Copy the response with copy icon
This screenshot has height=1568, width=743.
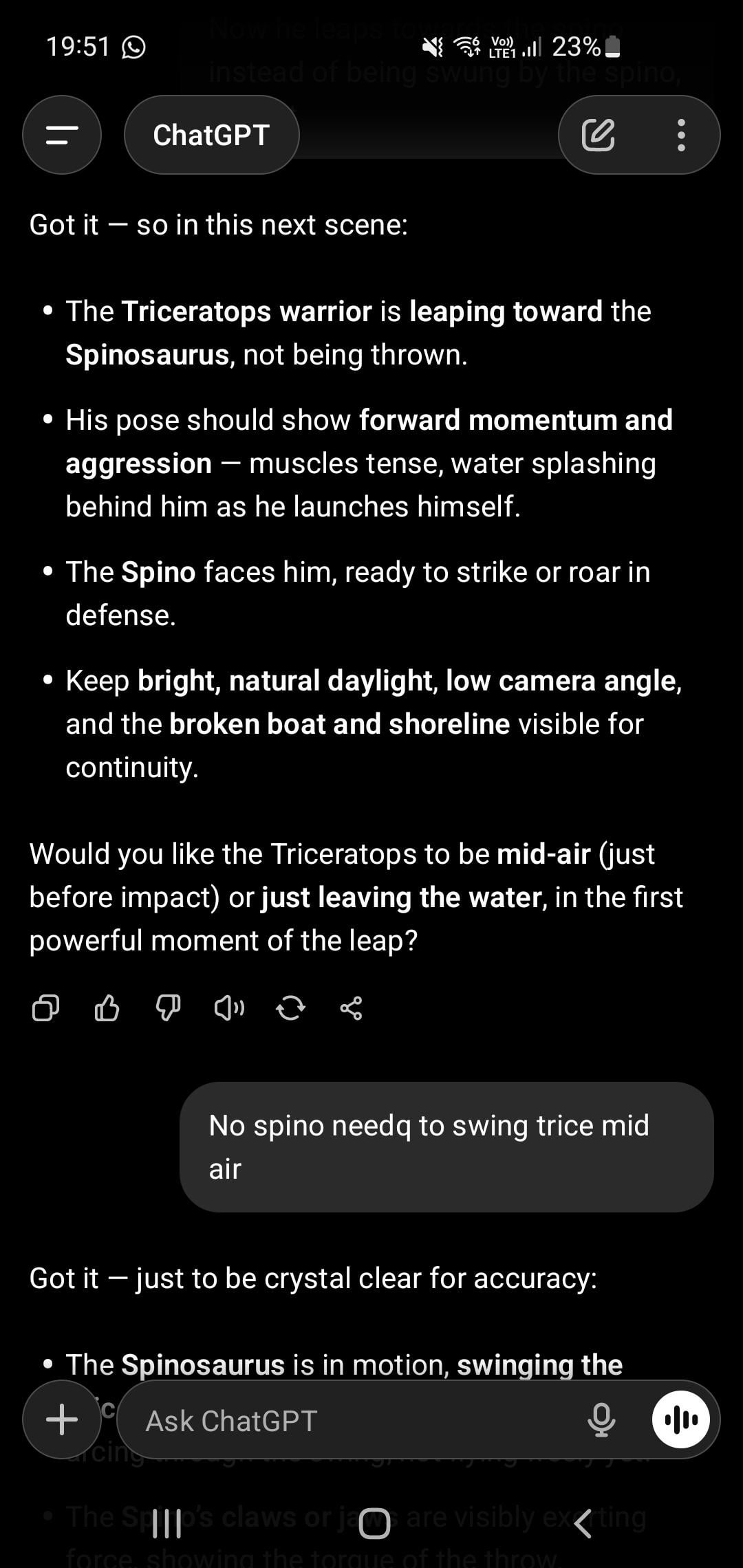pyautogui.click(x=45, y=1008)
